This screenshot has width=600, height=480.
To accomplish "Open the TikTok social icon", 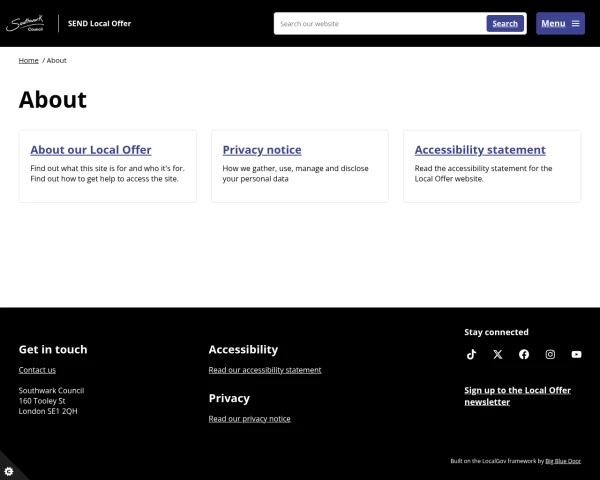I will pyautogui.click(x=471, y=354).
